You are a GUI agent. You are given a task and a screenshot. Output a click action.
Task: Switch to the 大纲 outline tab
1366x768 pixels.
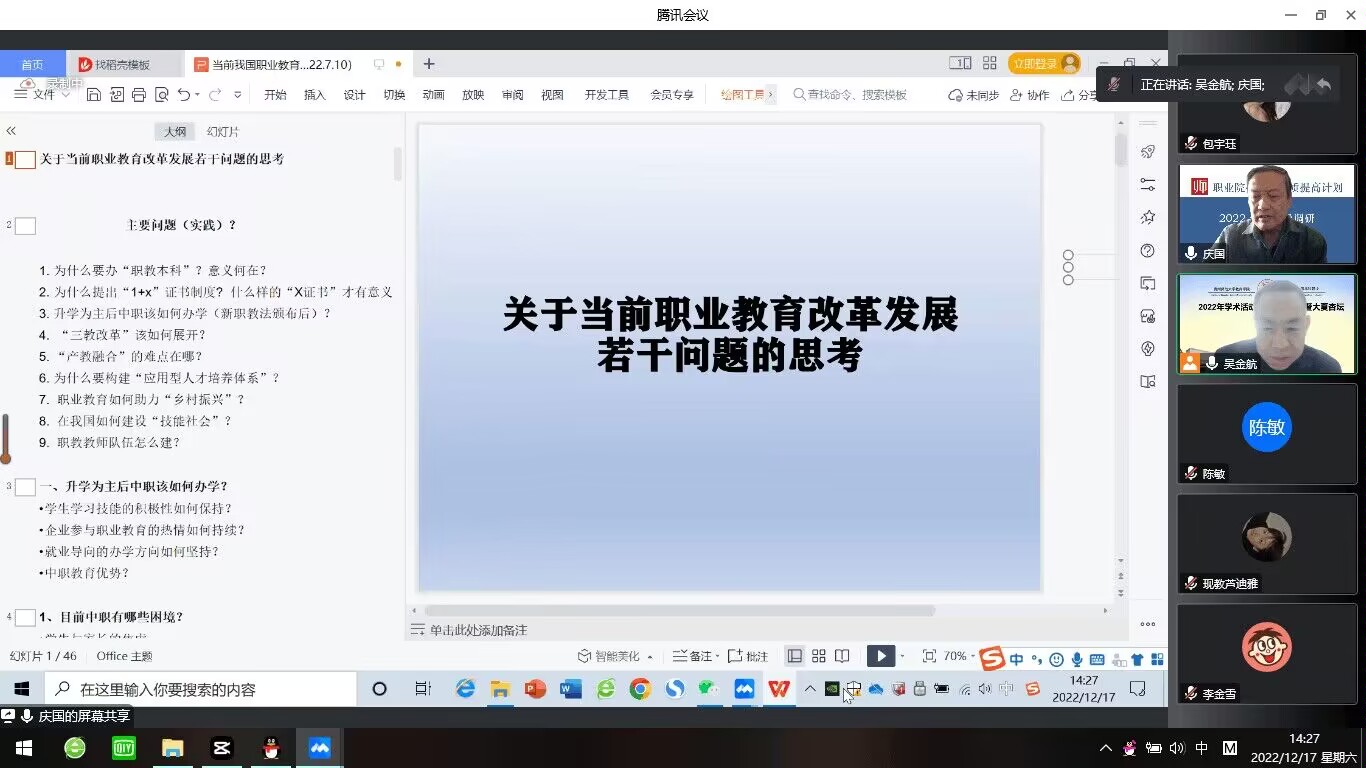[175, 131]
